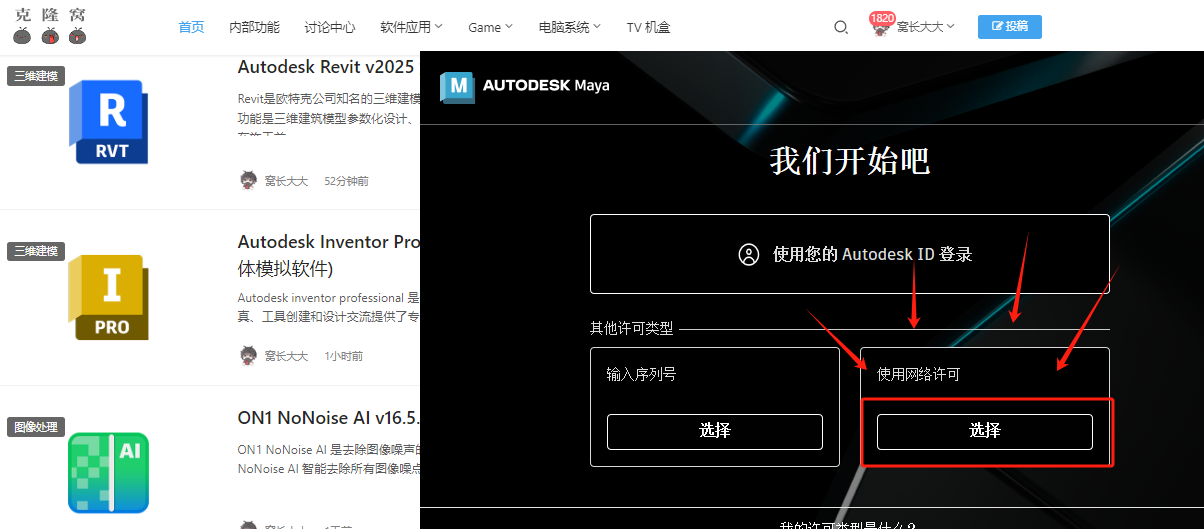Viewport: 1204px width, 529px height.
Task: Click 使用您的 Autodesk ID 登录 button
Action: click(x=849, y=254)
